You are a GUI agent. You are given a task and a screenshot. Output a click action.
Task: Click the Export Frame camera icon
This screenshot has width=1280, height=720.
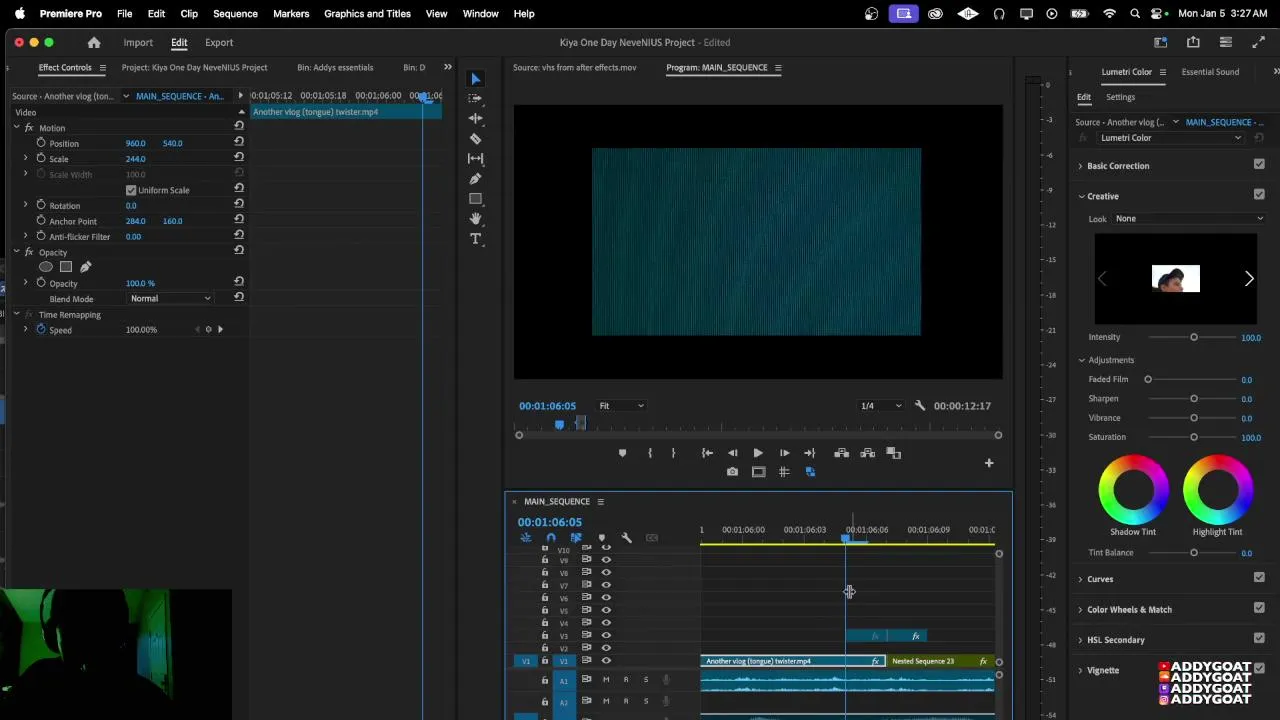tap(732, 472)
